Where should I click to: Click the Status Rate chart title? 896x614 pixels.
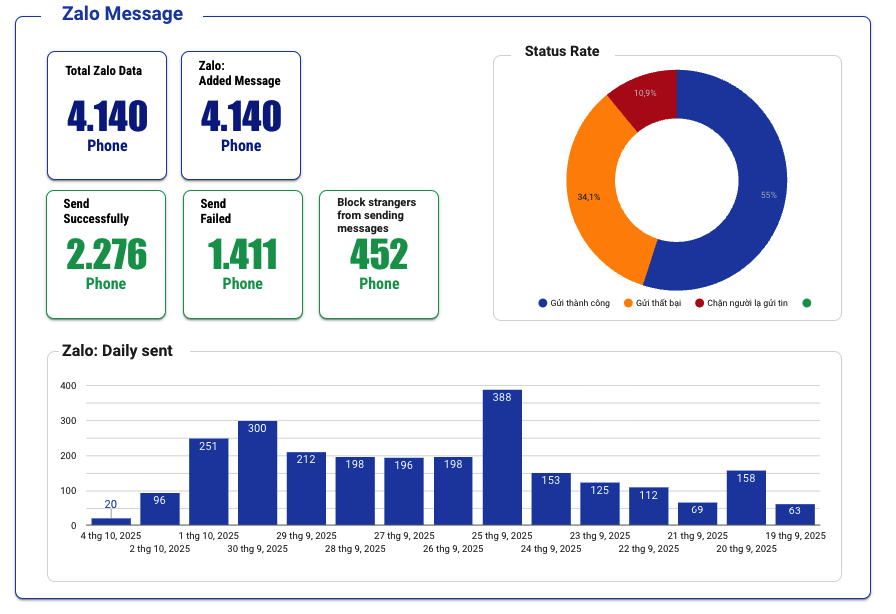pyautogui.click(x=561, y=51)
